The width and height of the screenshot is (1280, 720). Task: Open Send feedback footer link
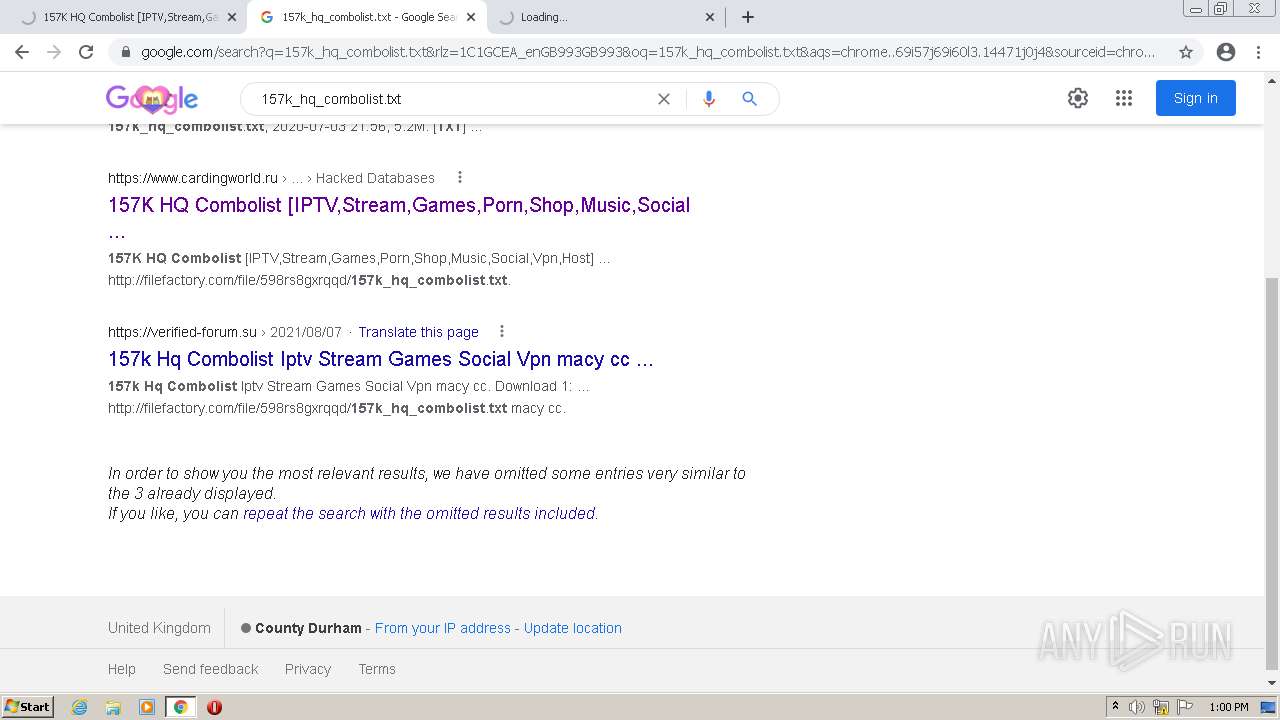tap(210, 669)
